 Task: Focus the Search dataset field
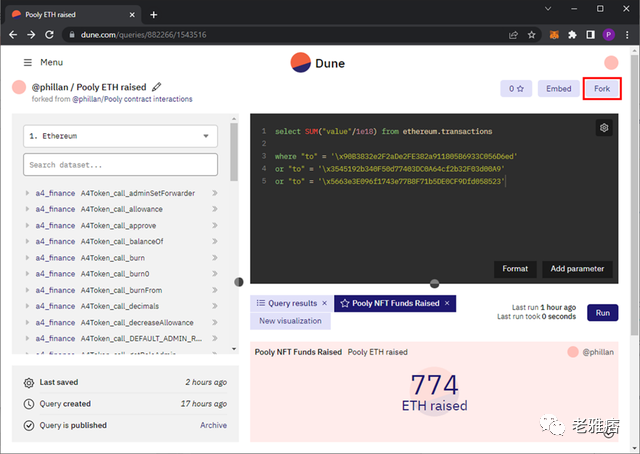[120, 165]
